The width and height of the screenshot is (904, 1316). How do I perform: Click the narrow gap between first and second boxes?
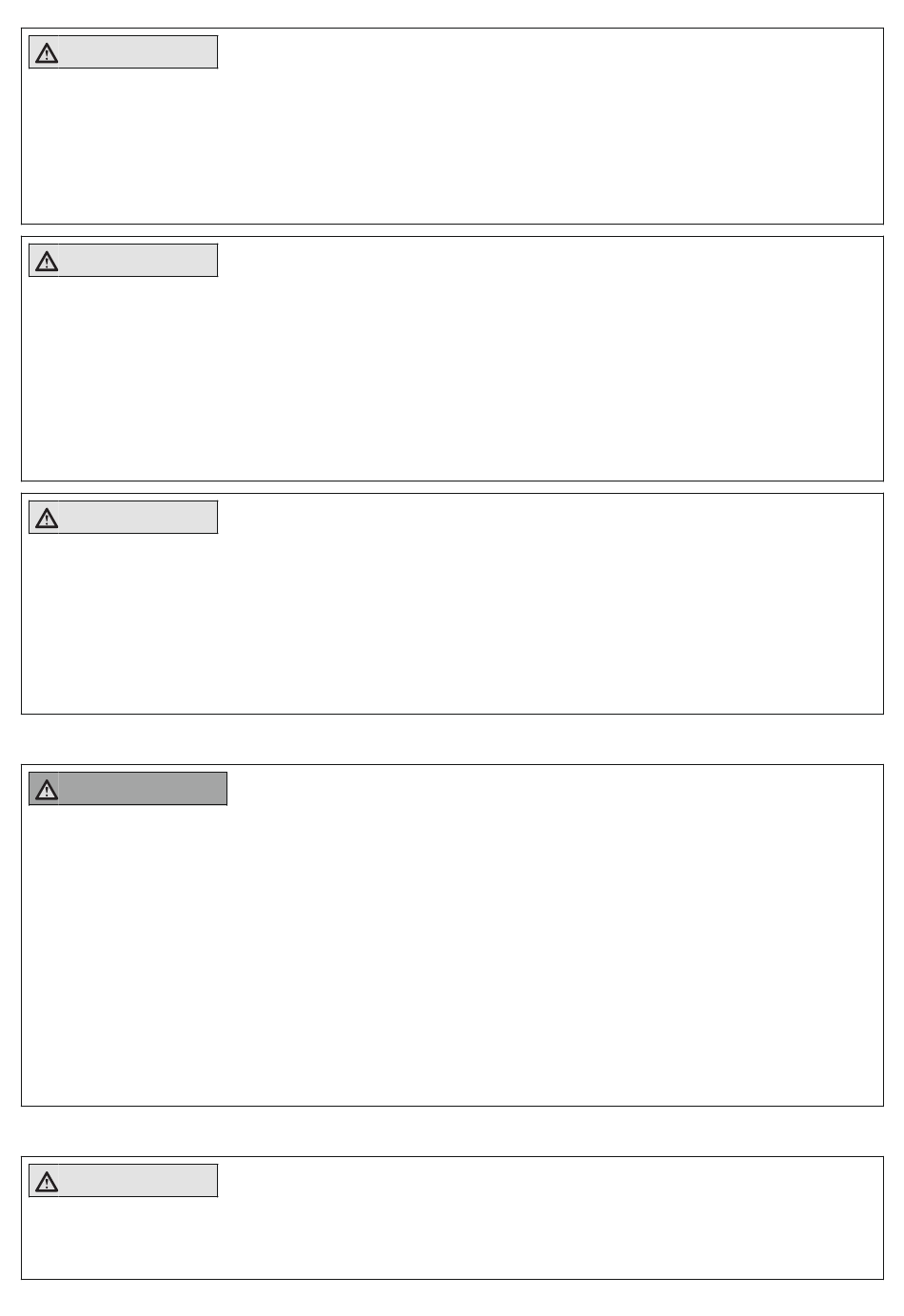tap(452, 230)
